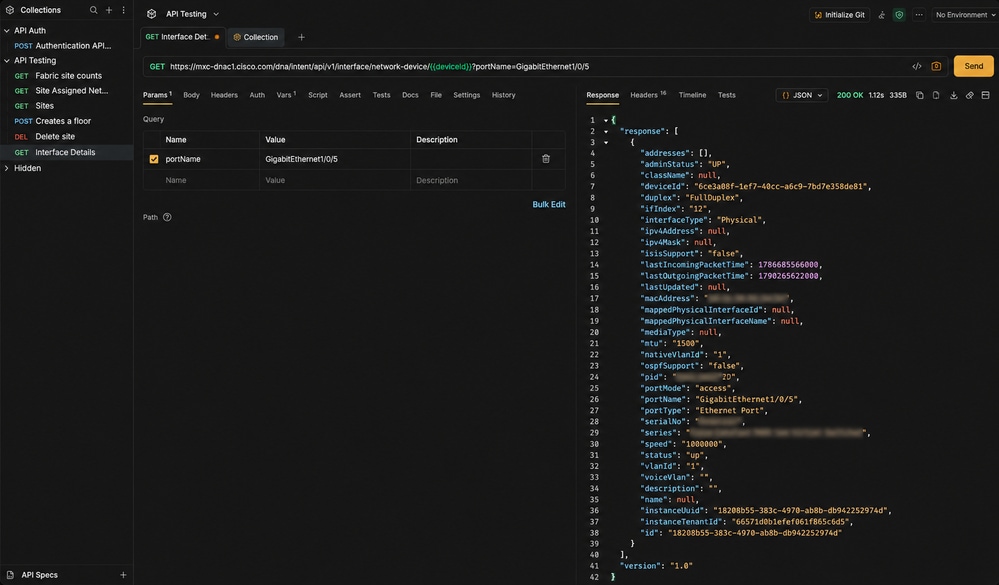Click the Collection tab's gear icon

coord(237,37)
